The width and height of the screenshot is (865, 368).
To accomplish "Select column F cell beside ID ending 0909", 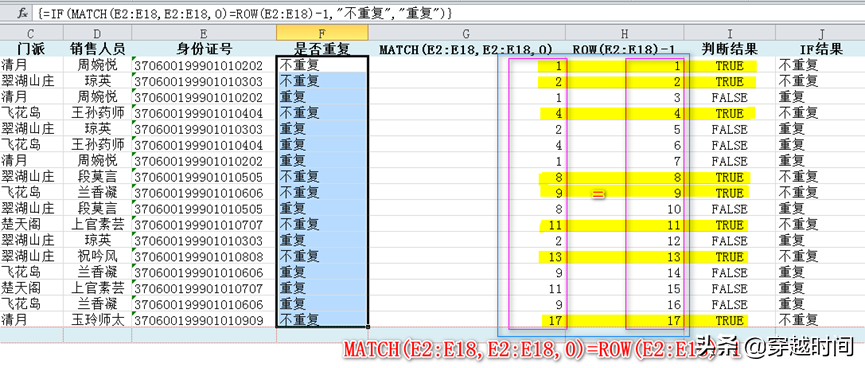I will coord(322,320).
